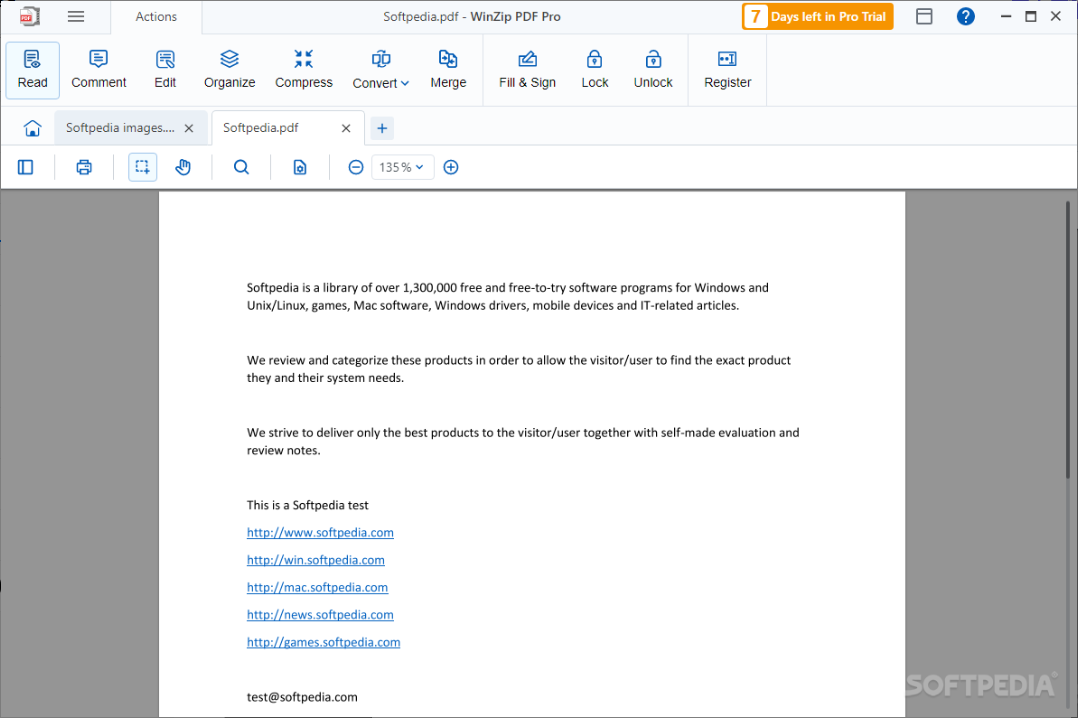The width and height of the screenshot is (1078, 718).
Task: Toggle the sidebar panel
Action: [x=25, y=167]
